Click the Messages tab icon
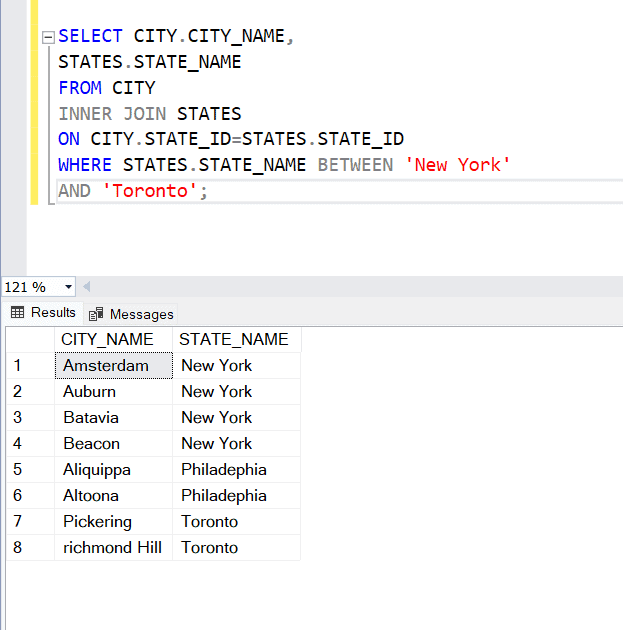 96,314
